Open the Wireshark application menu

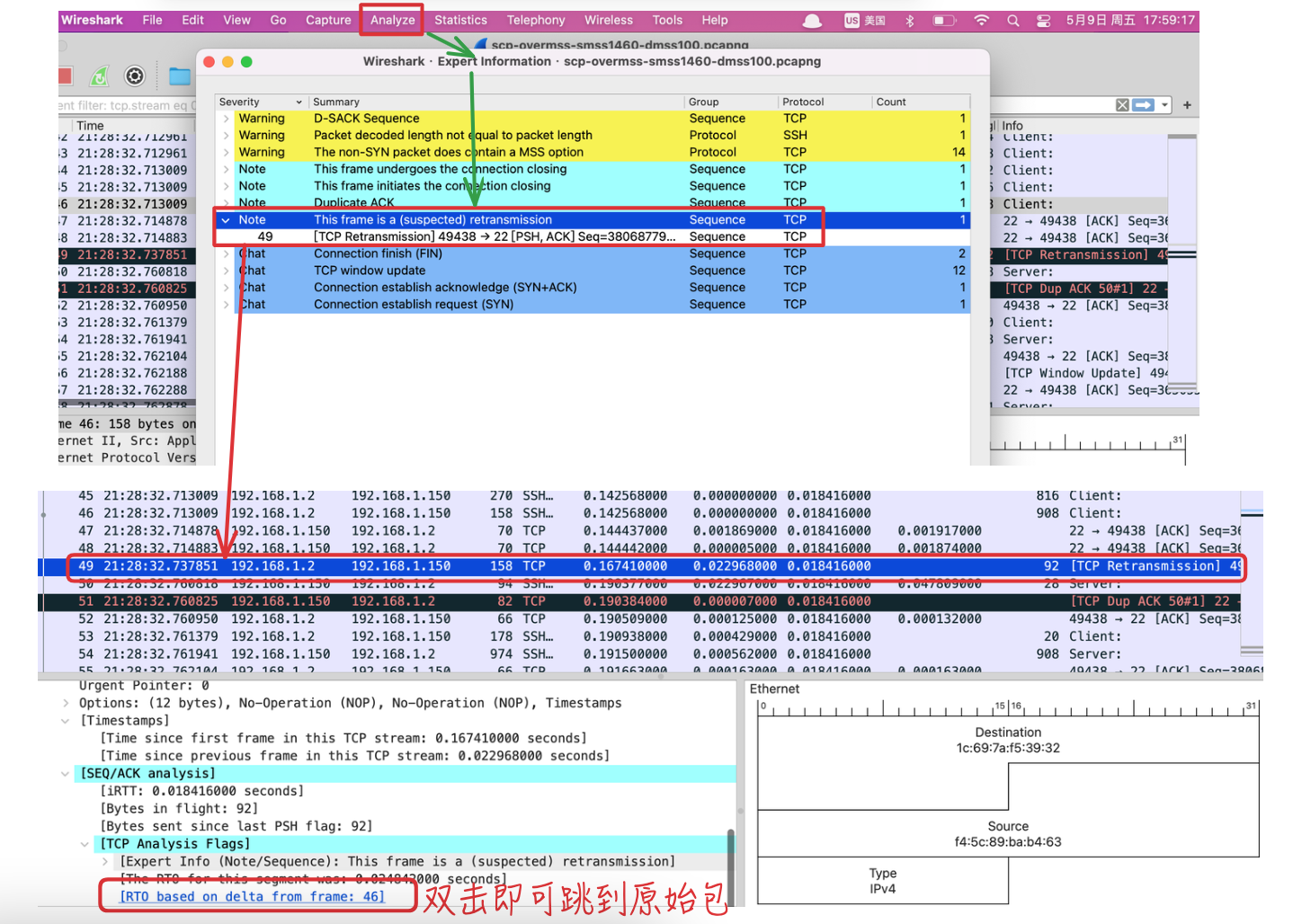tap(92, 20)
